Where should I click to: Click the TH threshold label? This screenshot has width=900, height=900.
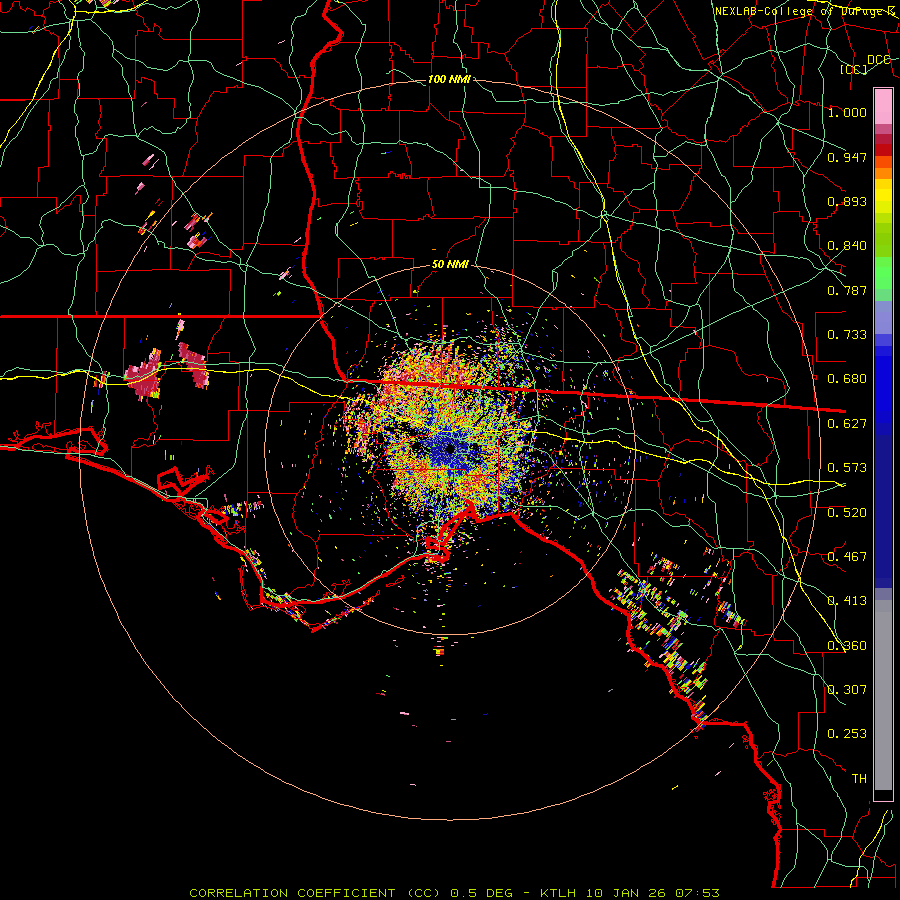859,779
